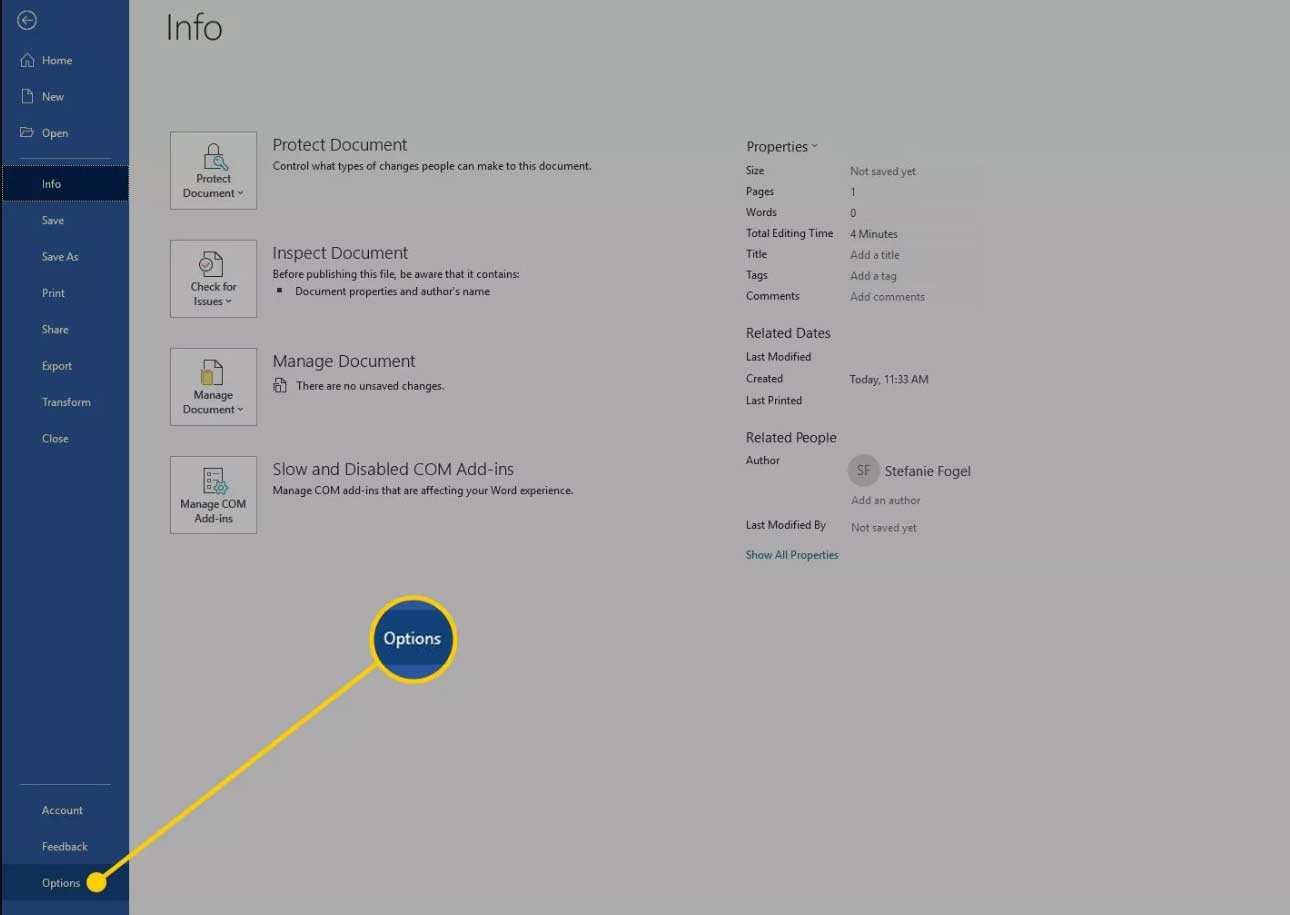The image size is (1290, 915).
Task: Expand the Check for Issues menu
Action: [213, 279]
